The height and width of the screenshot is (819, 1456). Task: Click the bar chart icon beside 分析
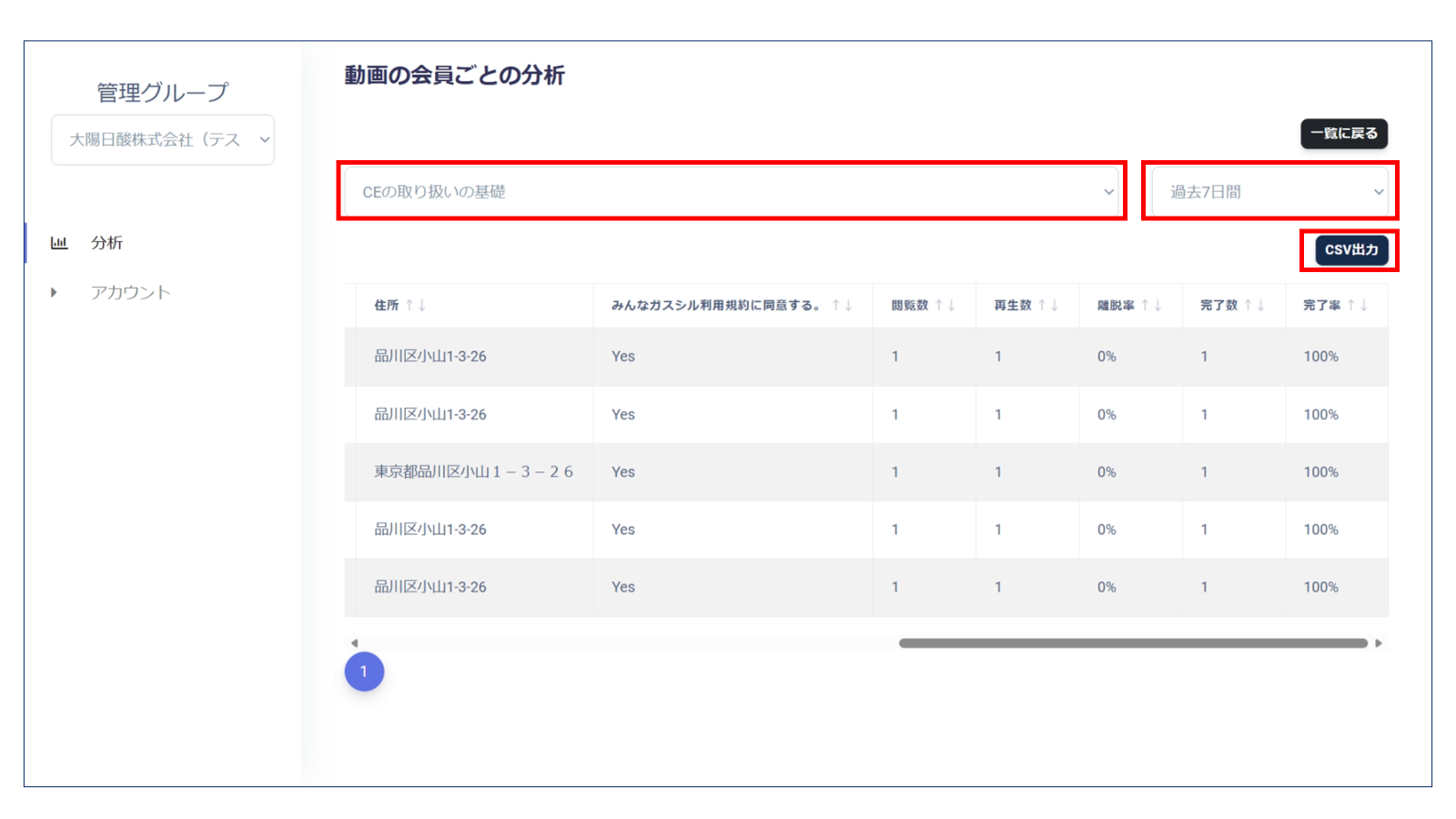(x=58, y=243)
